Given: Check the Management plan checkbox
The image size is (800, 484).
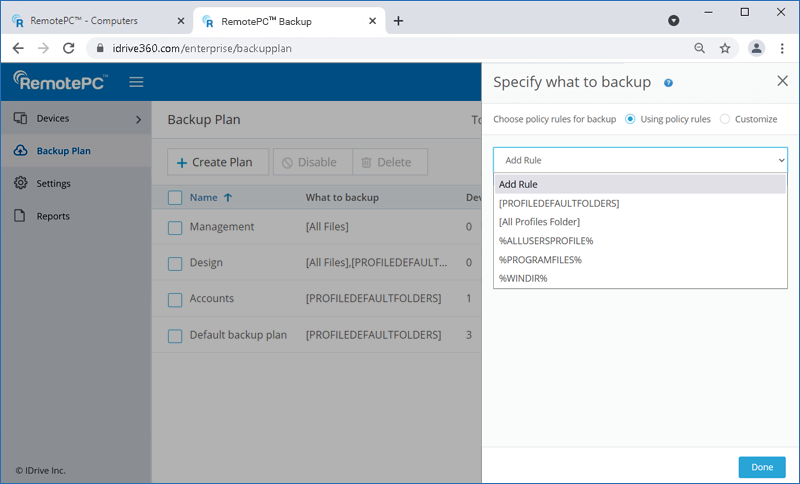Looking at the screenshot, I should coord(175,227).
